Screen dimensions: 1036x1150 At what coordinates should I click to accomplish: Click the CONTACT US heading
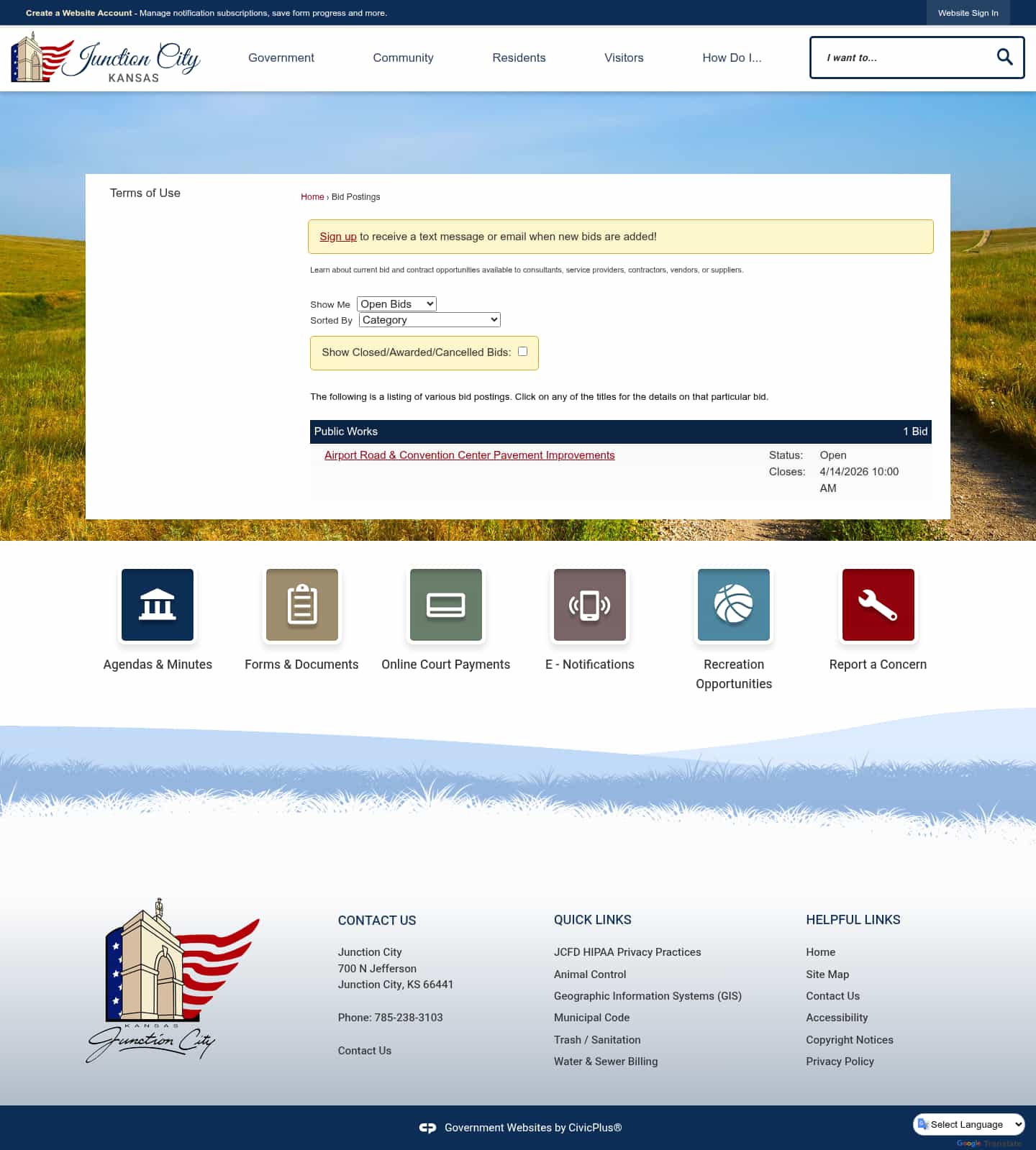pyautogui.click(x=377, y=921)
